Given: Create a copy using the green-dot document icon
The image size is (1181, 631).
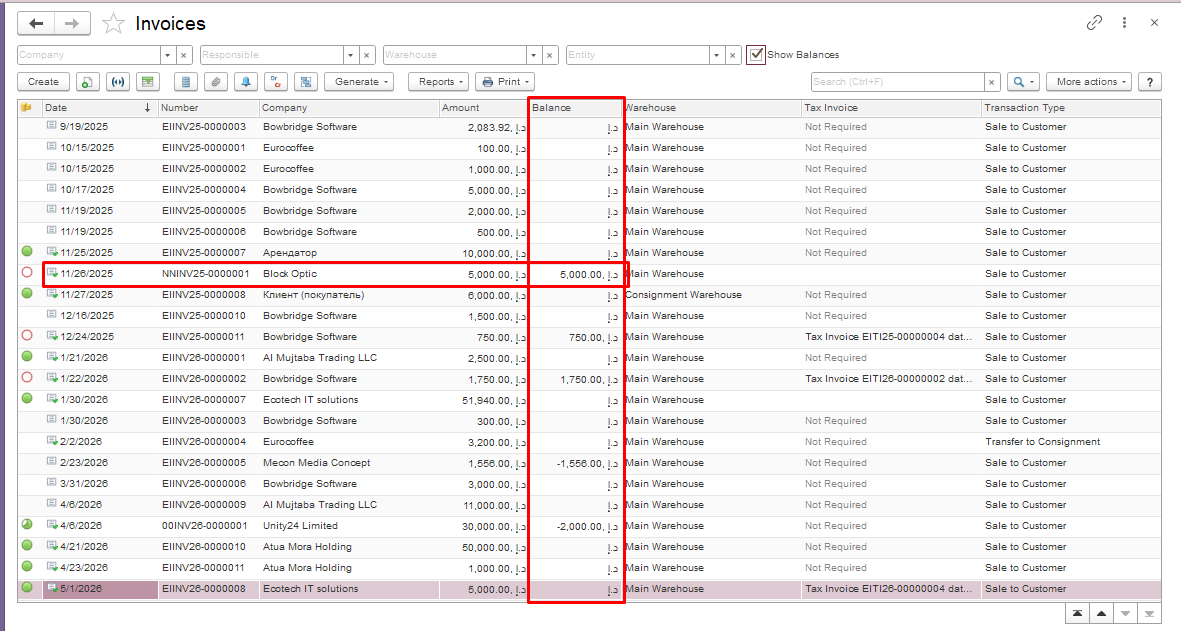Looking at the screenshot, I should 87,81.
